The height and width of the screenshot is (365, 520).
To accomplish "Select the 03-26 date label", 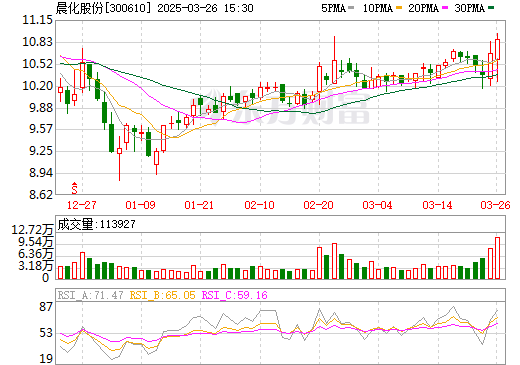I will pyautogui.click(x=495, y=205).
